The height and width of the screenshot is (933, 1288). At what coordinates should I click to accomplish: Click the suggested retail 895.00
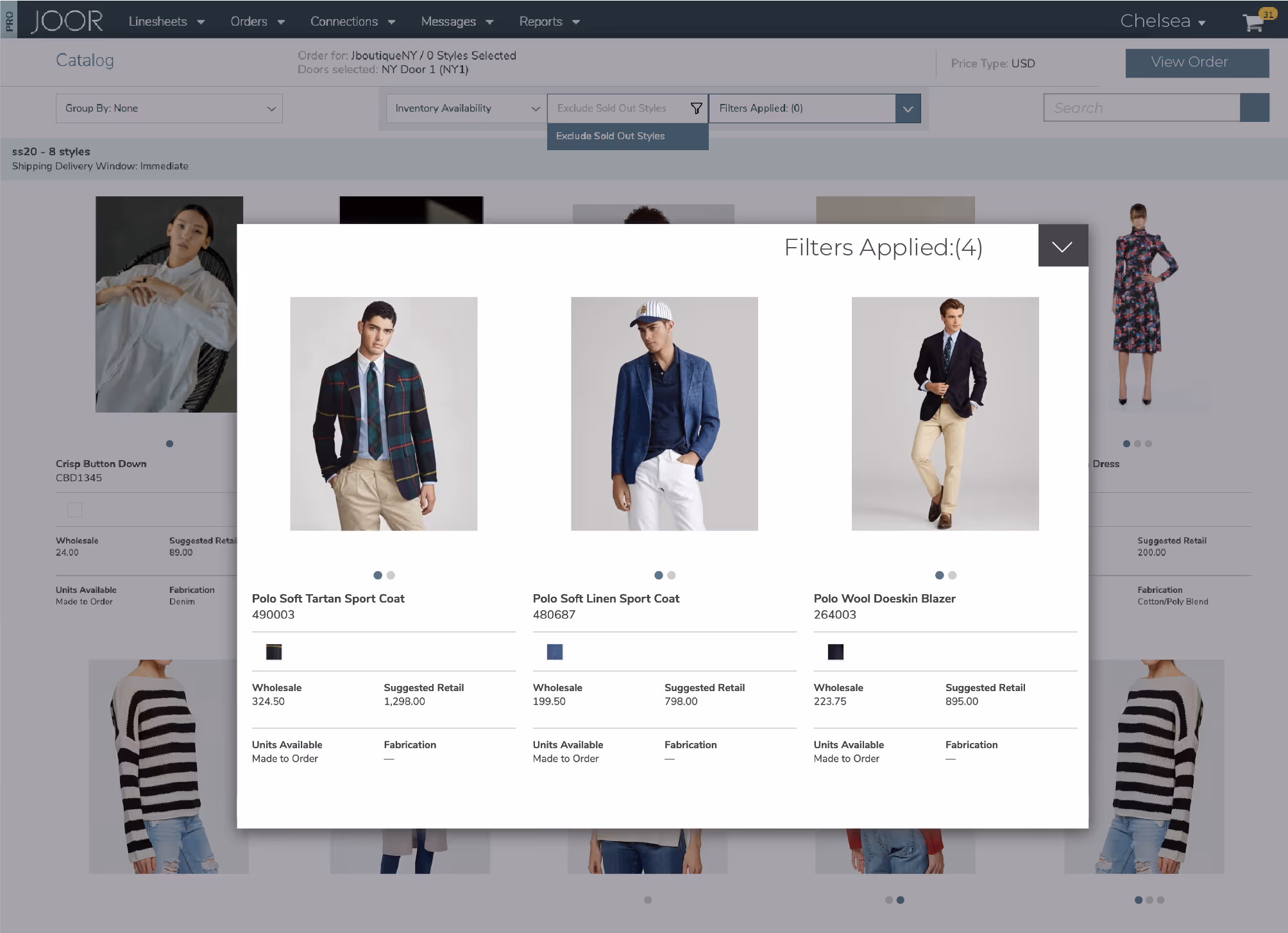962,701
